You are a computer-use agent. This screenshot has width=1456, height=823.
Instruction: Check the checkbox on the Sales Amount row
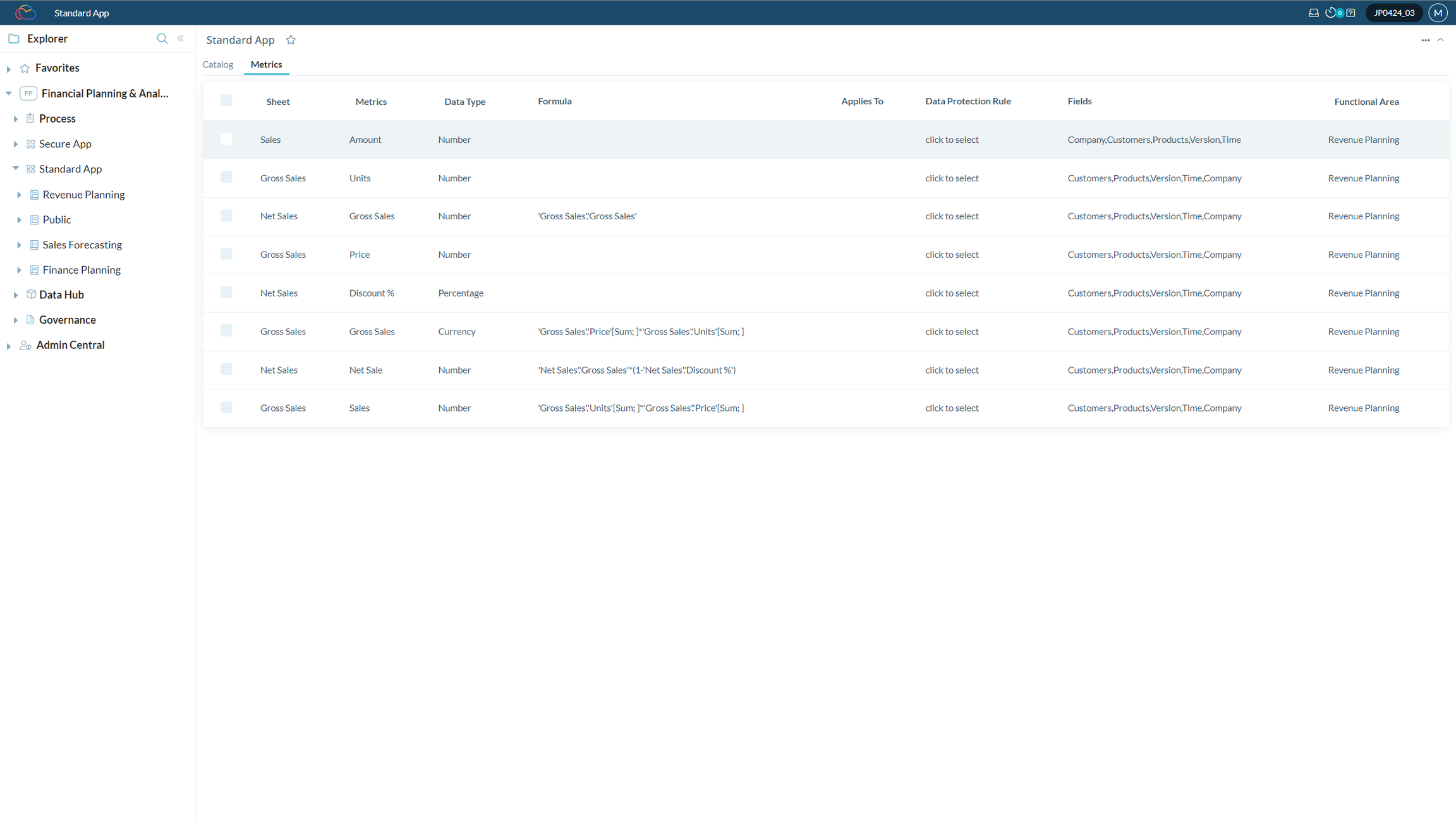coord(226,139)
